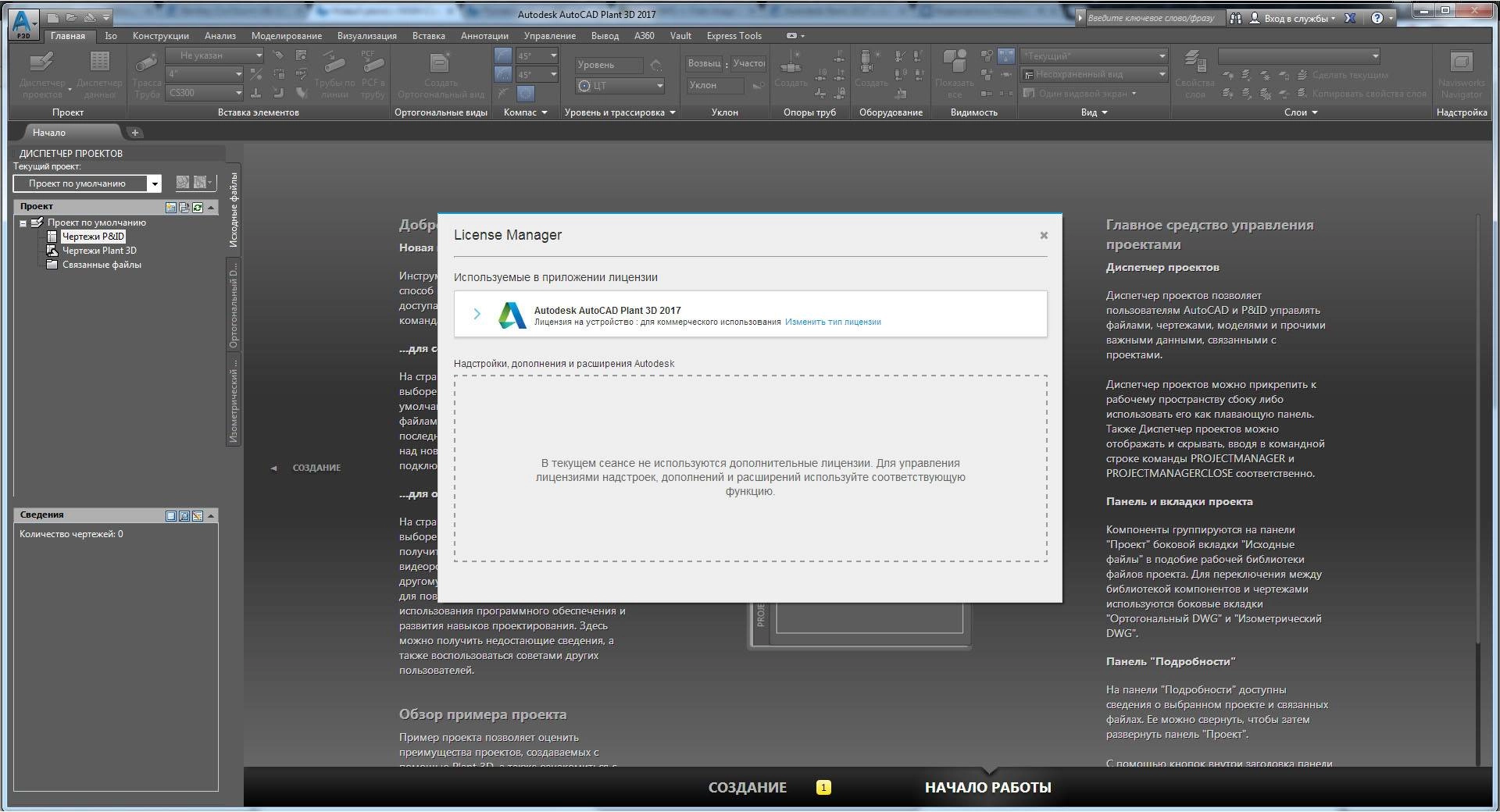Image resolution: width=1500 pixels, height=812 pixels.
Task: Add a new drawing tab with plus button
Action: pos(134,133)
